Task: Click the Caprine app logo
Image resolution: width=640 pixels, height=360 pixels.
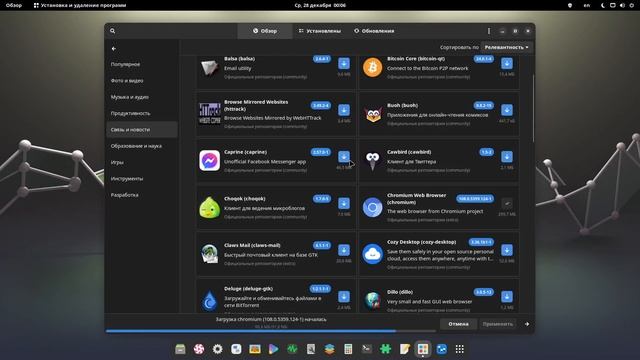Action: (209, 160)
